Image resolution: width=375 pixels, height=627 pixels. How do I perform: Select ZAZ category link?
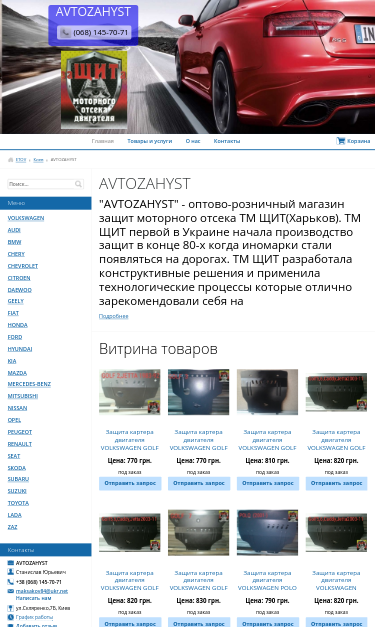(x=12, y=527)
